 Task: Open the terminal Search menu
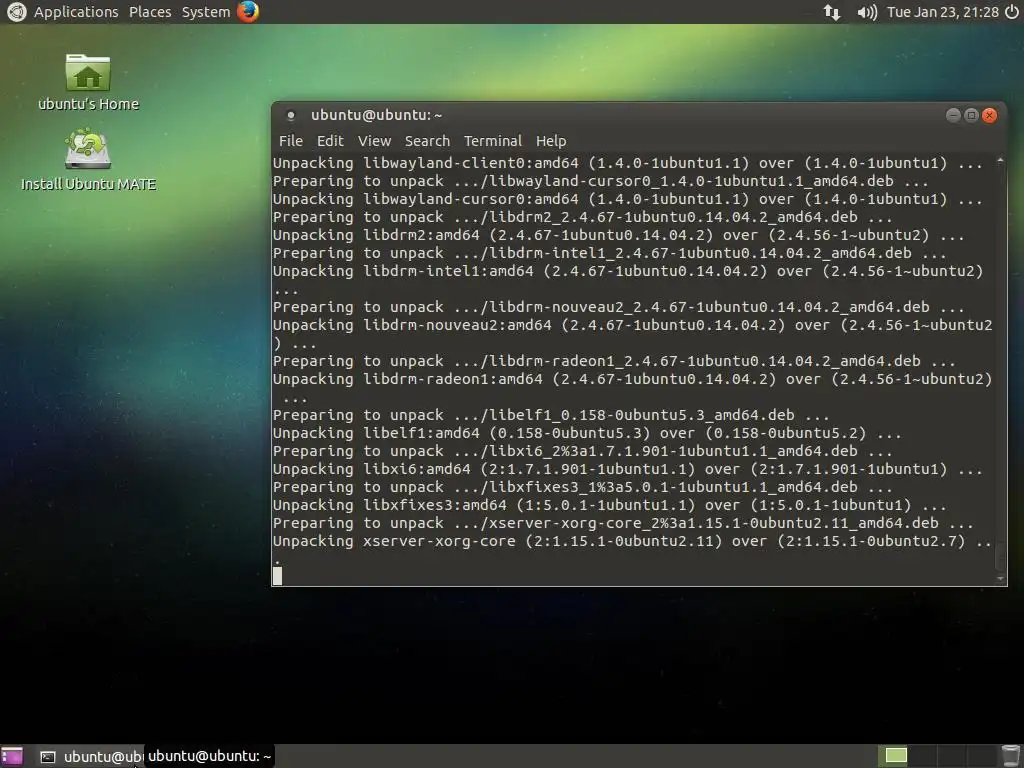427,141
